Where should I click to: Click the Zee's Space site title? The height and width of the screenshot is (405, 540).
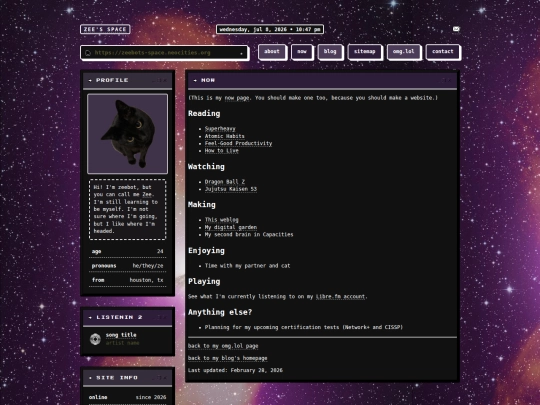pos(105,29)
